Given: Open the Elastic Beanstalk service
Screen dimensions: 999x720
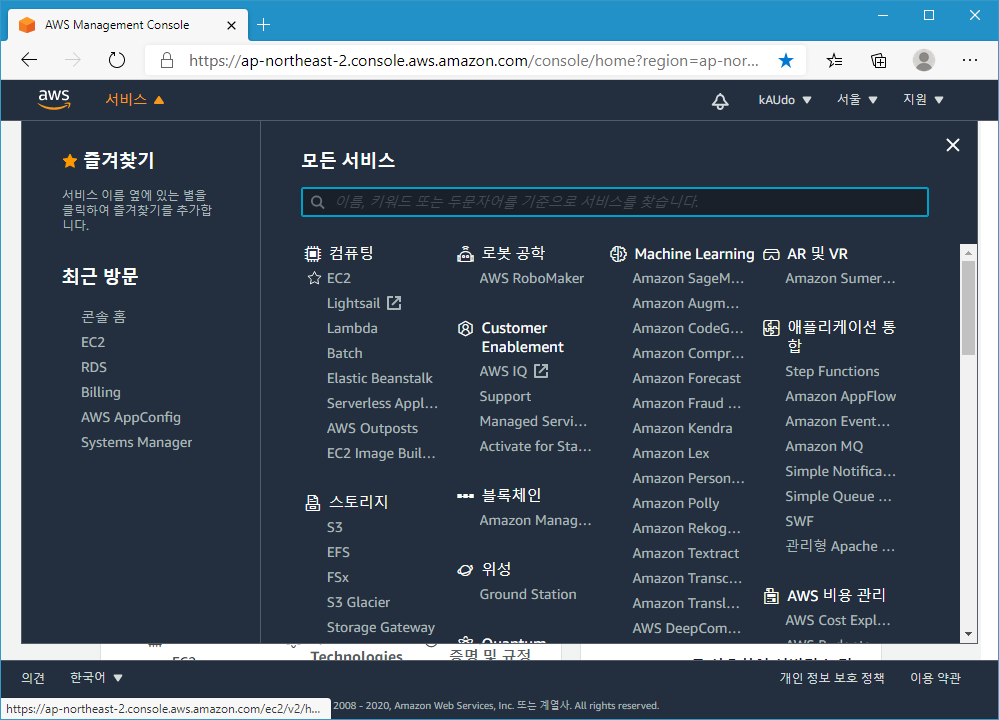Looking at the screenshot, I should point(380,378).
